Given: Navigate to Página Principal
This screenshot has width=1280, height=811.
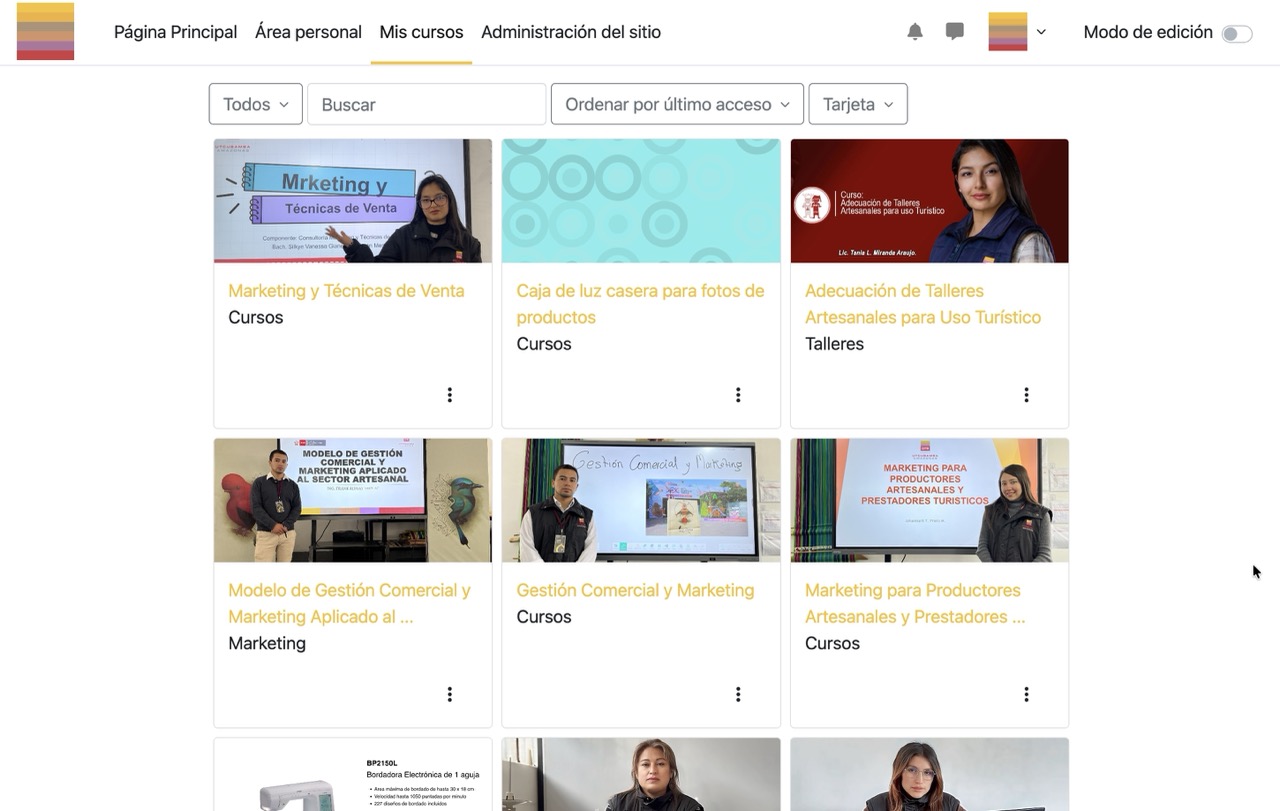Looking at the screenshot, I should pyautogui.click(x=175, y=31).
